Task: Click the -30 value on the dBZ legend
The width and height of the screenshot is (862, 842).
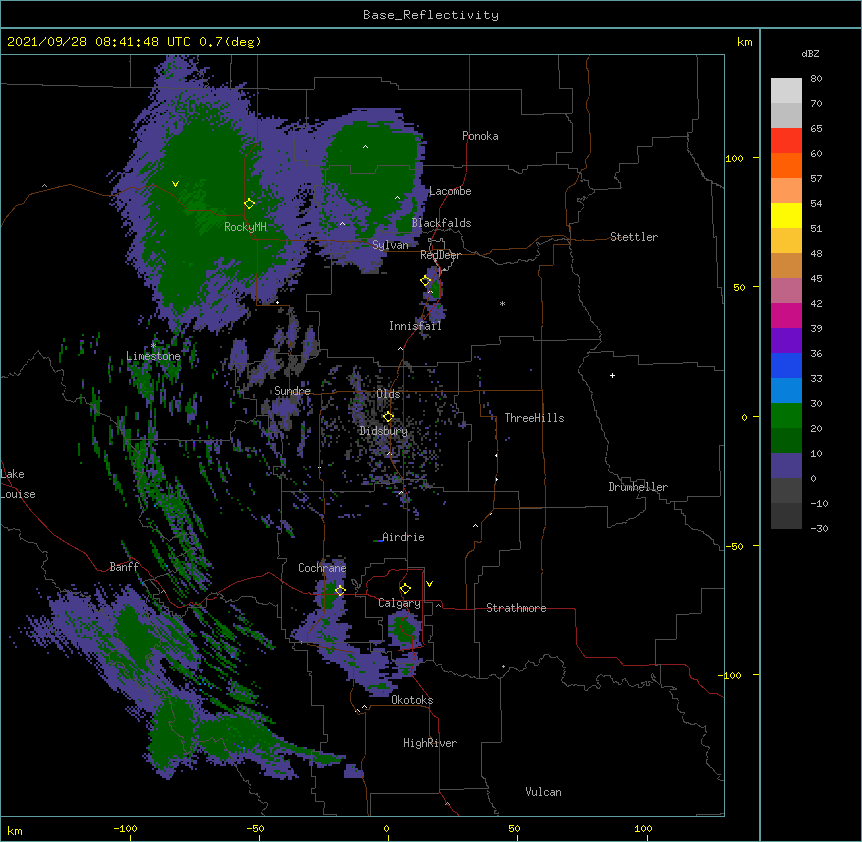Action: tap(819, 528)
